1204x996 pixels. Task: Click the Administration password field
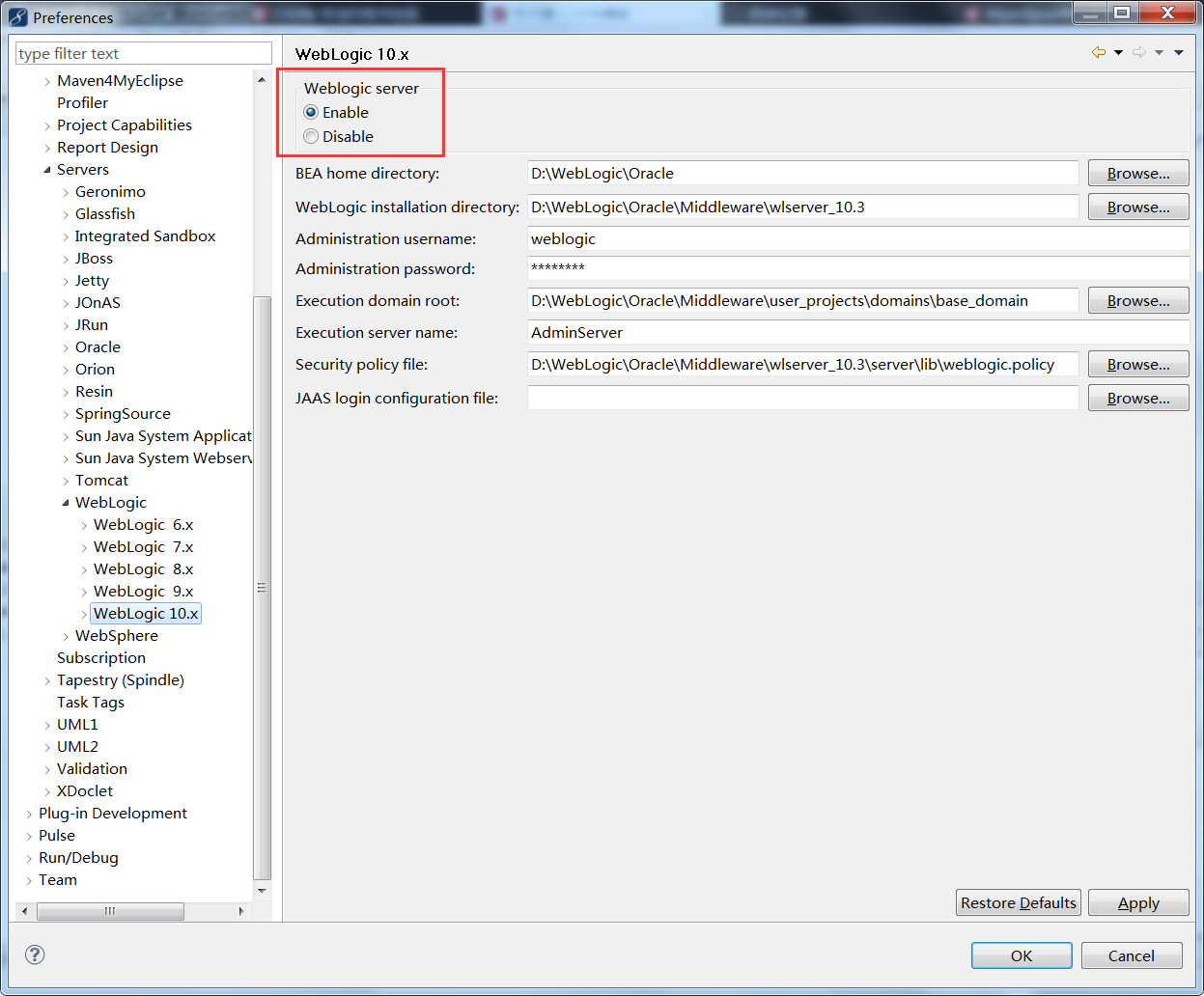click(858, 269)
